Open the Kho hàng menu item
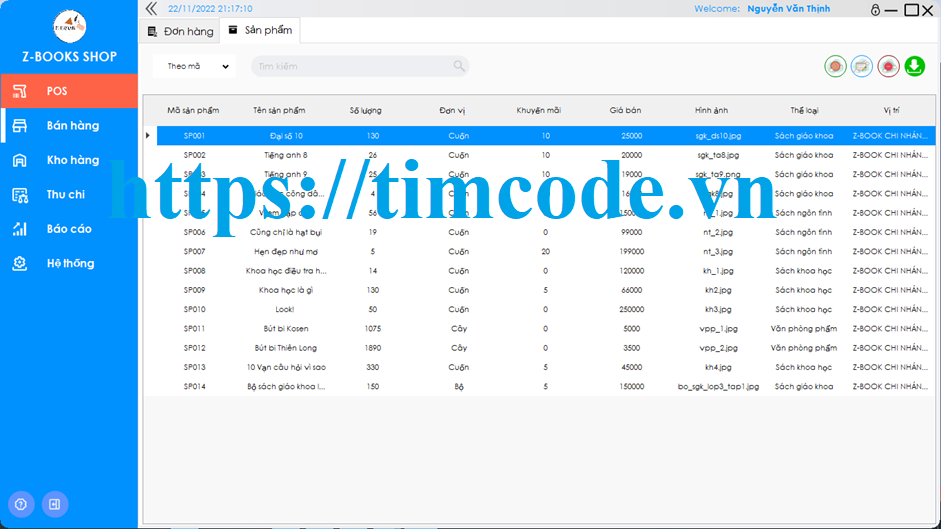 point(69,160)
